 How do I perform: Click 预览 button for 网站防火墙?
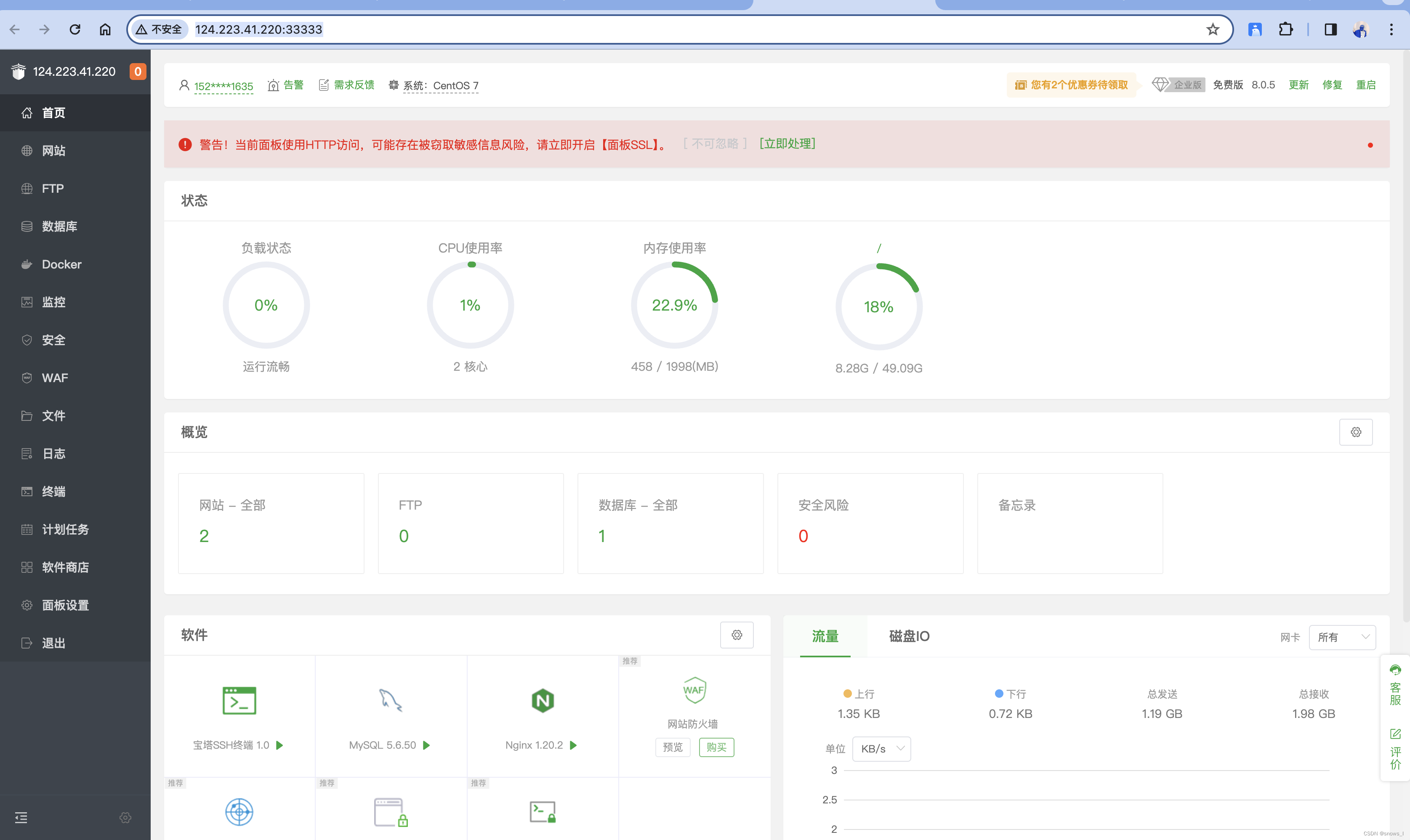pos(673,748)
